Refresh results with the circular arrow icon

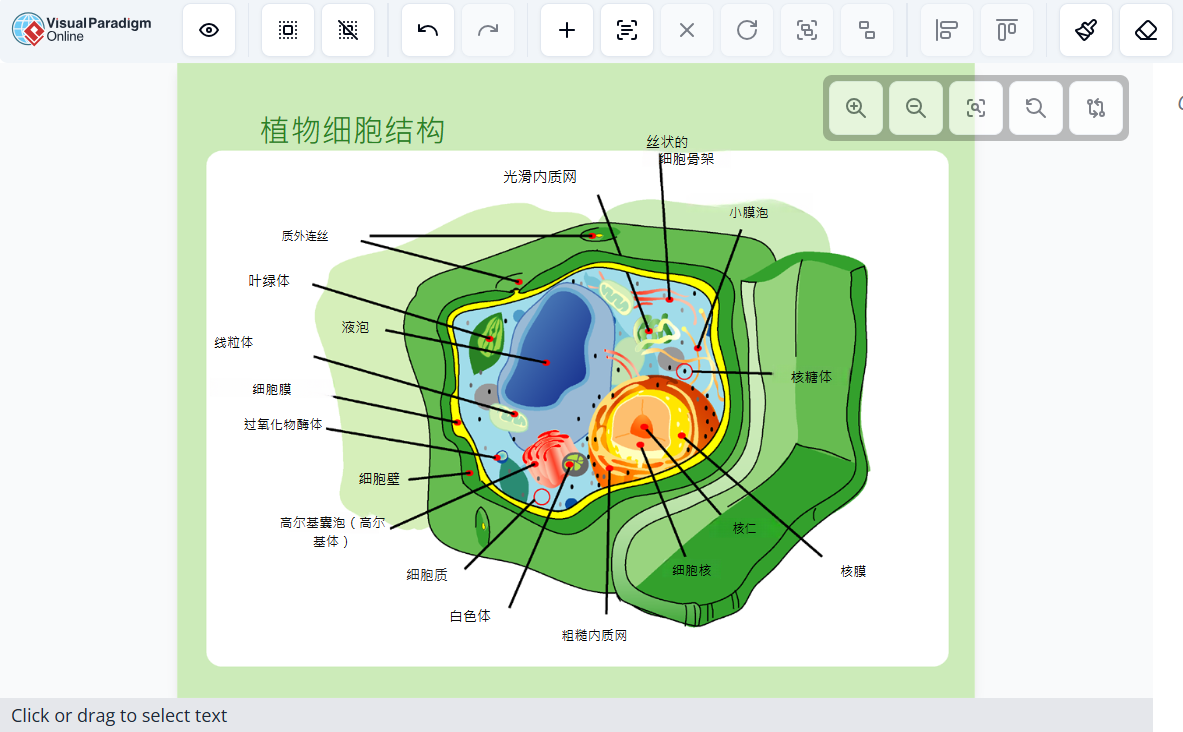click(x=747, y=30)
